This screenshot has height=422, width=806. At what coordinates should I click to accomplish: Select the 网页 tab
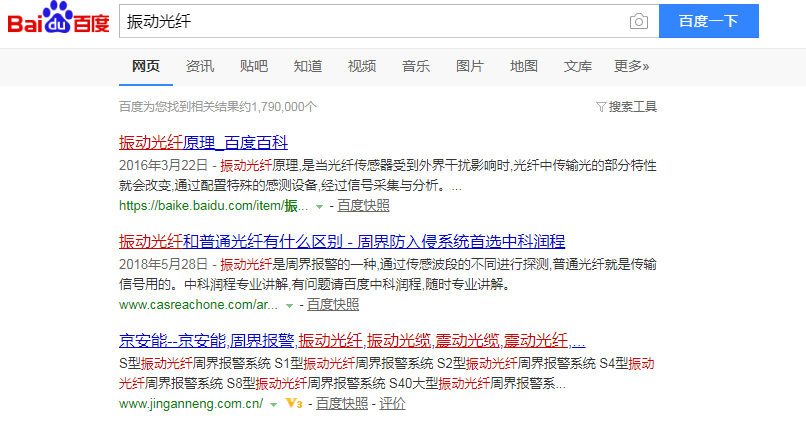point(146,66)
